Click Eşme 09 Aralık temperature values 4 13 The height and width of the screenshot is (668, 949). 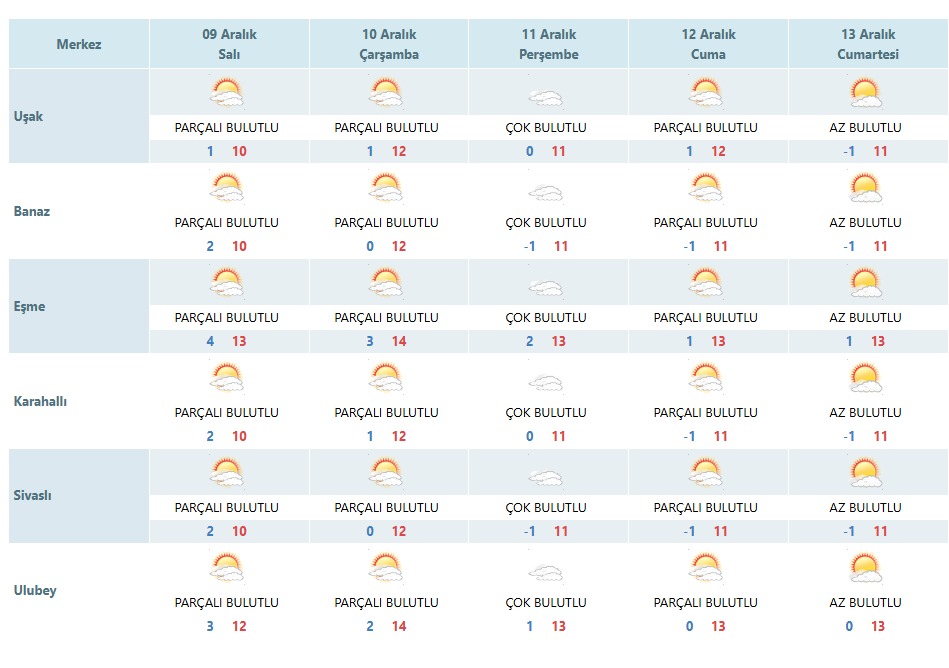tap(227, 341)
